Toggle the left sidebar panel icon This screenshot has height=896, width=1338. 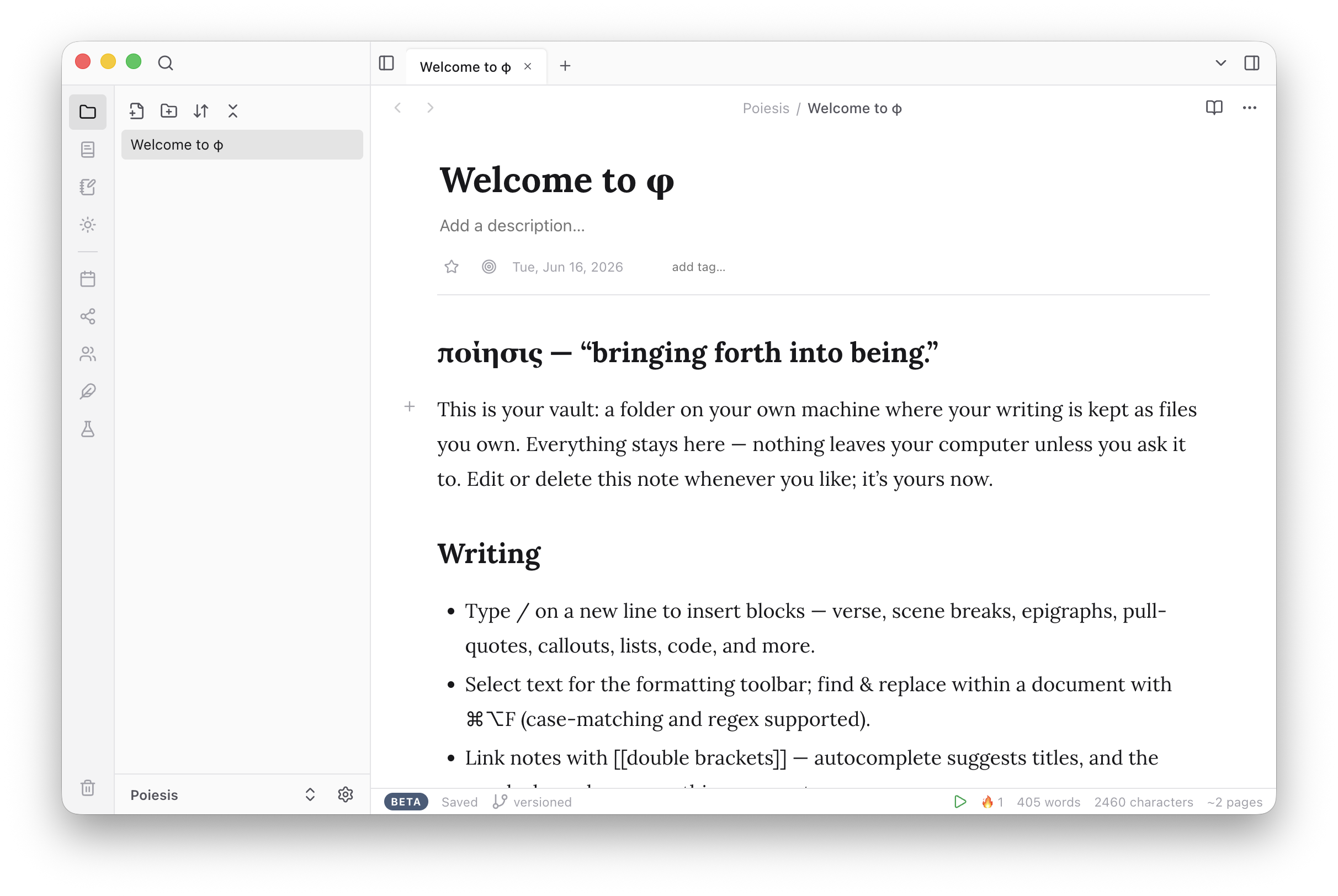(387, 63)
